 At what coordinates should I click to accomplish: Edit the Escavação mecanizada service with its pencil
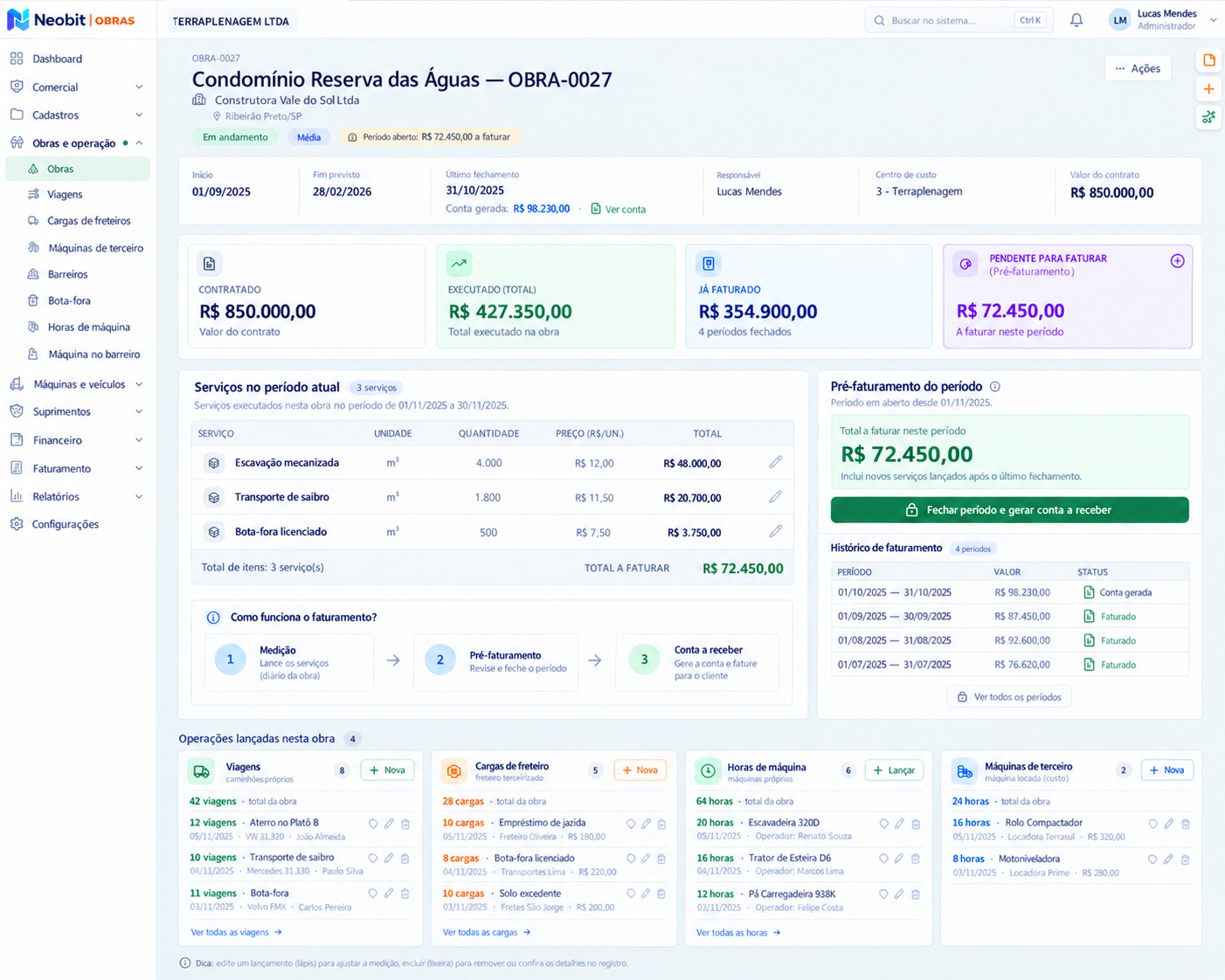775,462
